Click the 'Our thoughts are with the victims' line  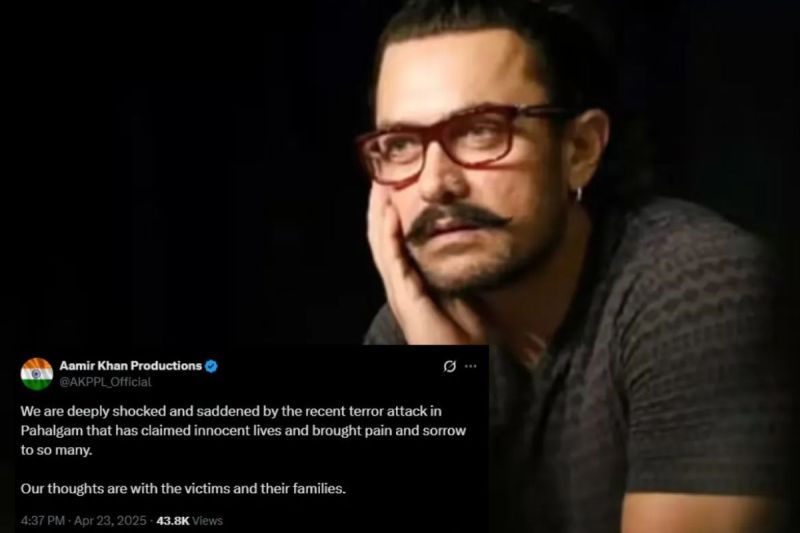pos(183,489)
